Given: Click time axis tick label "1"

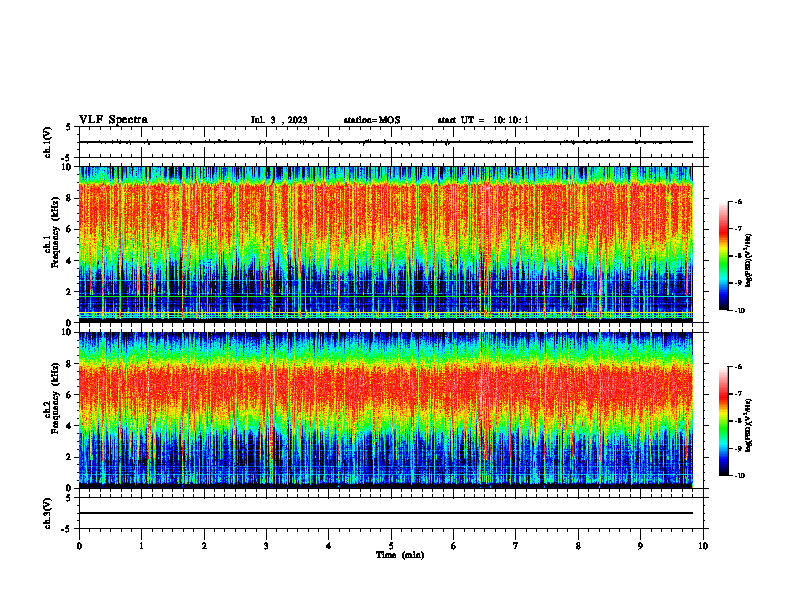Looking at the screenshot, I should coord(141,546).
